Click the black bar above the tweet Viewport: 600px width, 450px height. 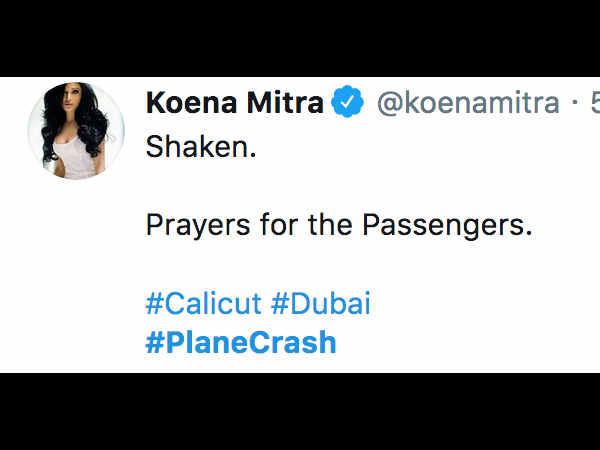(300, 38)
